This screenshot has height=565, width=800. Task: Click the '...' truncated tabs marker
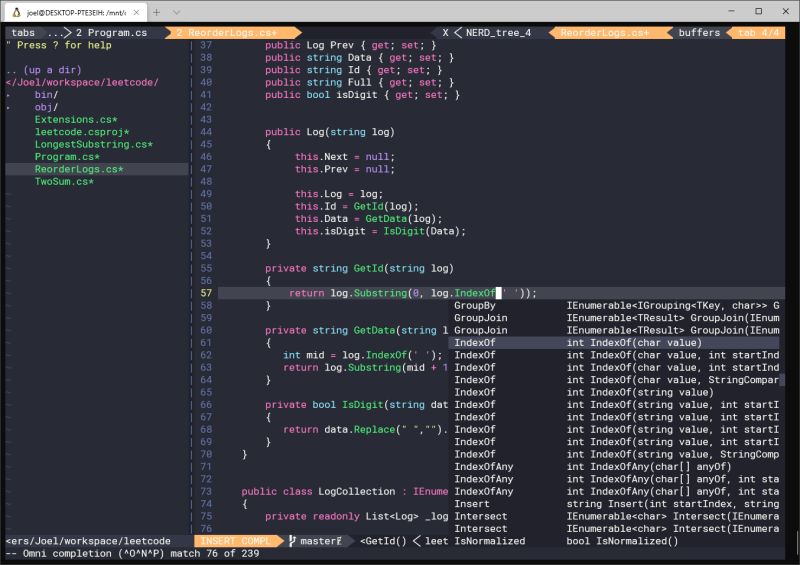pos(56,33)
